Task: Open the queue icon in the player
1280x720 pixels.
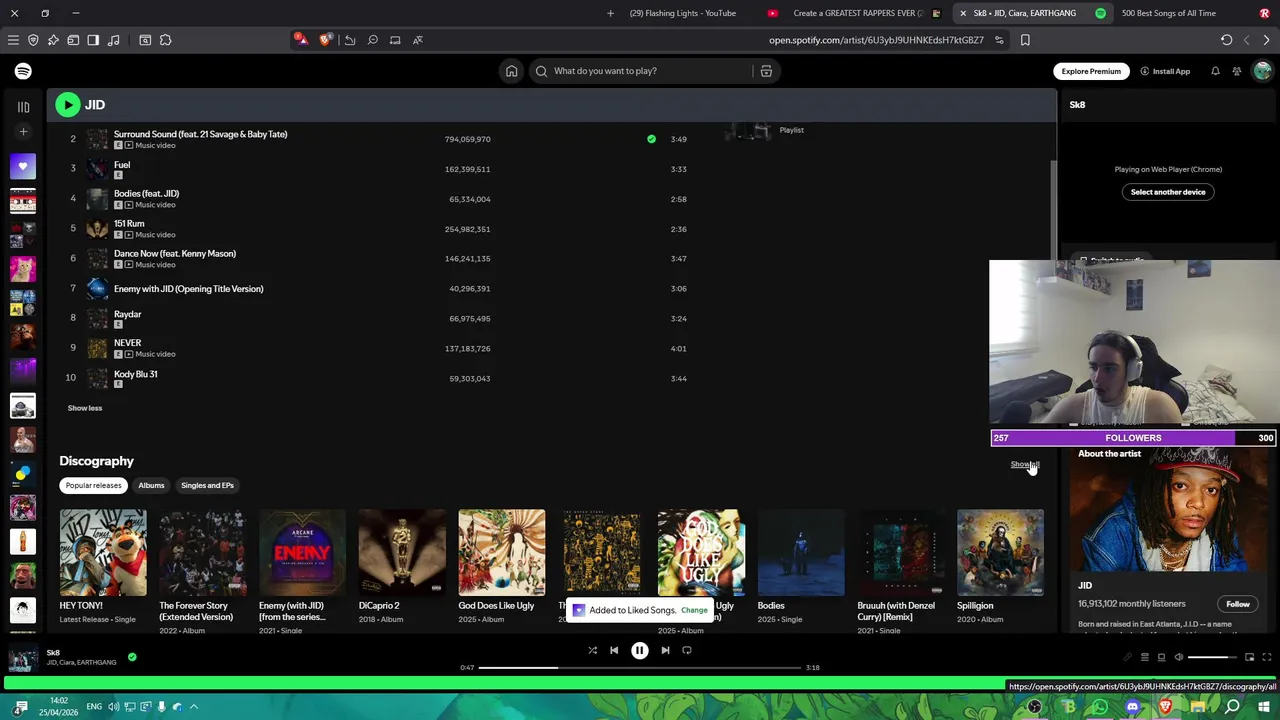Action: click(1145, 657)
